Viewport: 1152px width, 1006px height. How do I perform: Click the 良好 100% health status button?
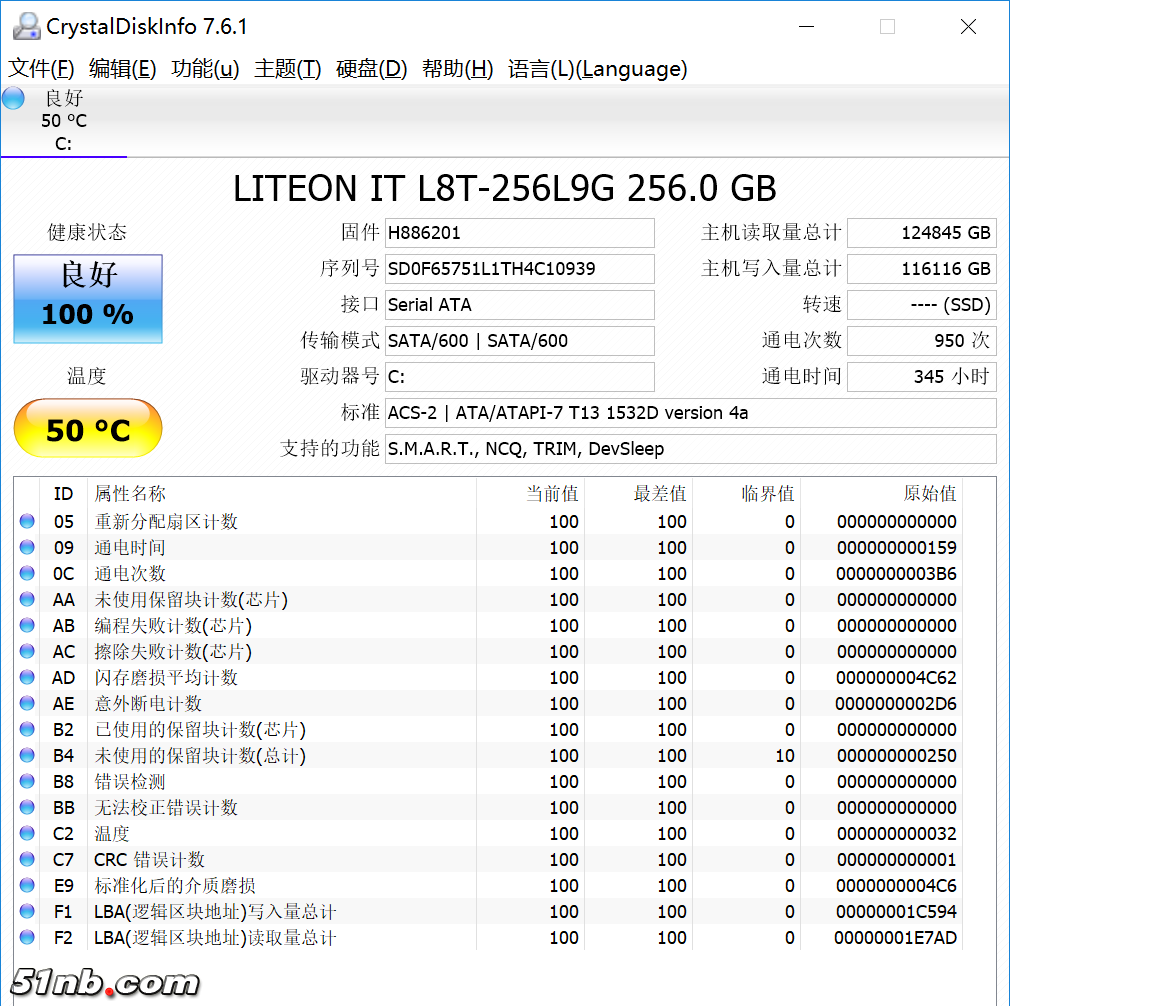(x=88, y=298)
